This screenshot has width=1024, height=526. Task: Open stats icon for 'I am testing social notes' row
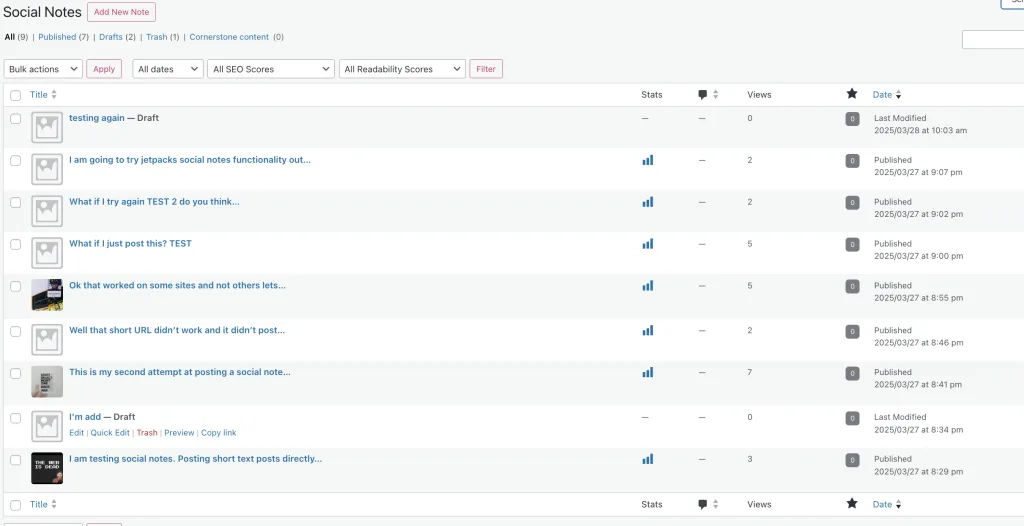point(647,459)
